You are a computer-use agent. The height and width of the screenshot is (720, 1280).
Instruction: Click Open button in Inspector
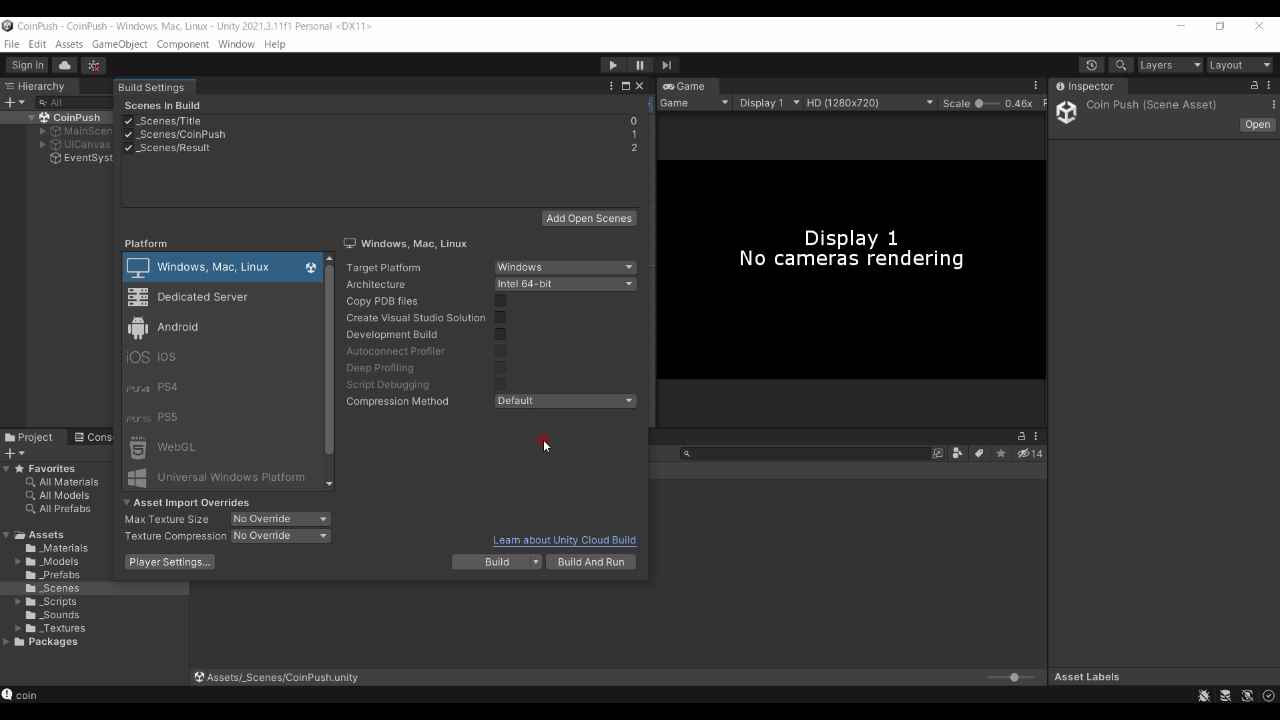pyautogui.click(x=1257, y=125)
